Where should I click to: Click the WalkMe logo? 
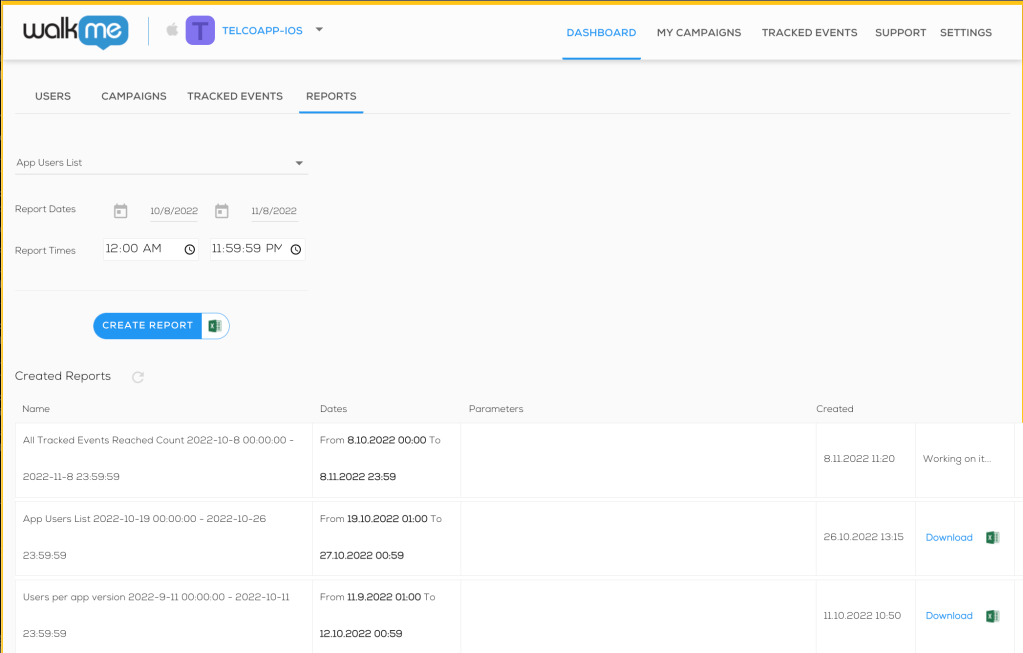point(75,31)
